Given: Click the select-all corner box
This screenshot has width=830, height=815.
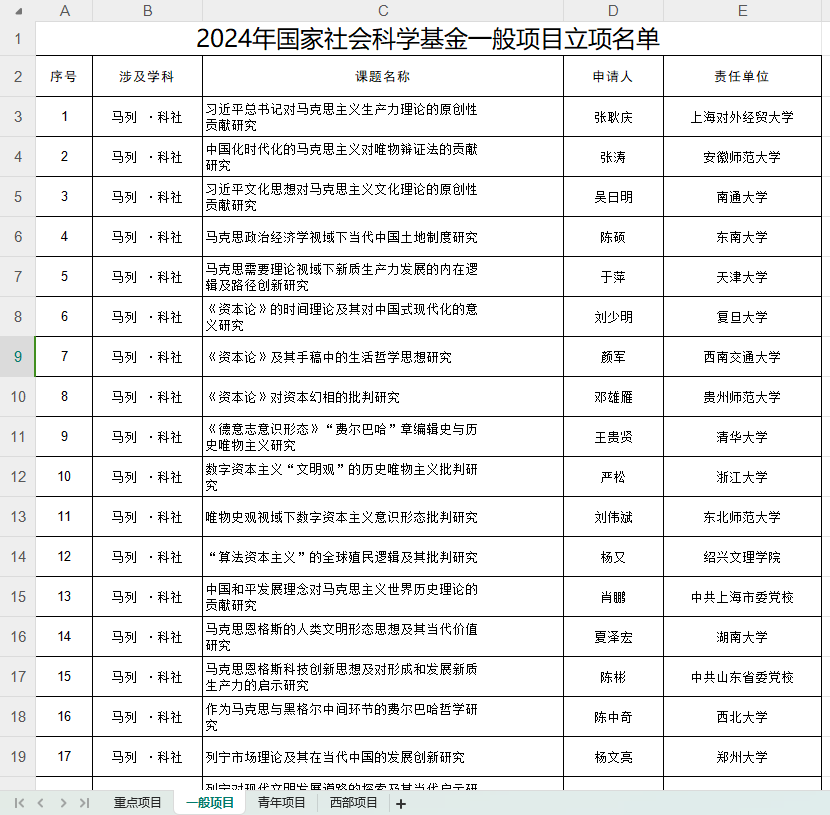Looking at the screenshot, I should 17,11.
